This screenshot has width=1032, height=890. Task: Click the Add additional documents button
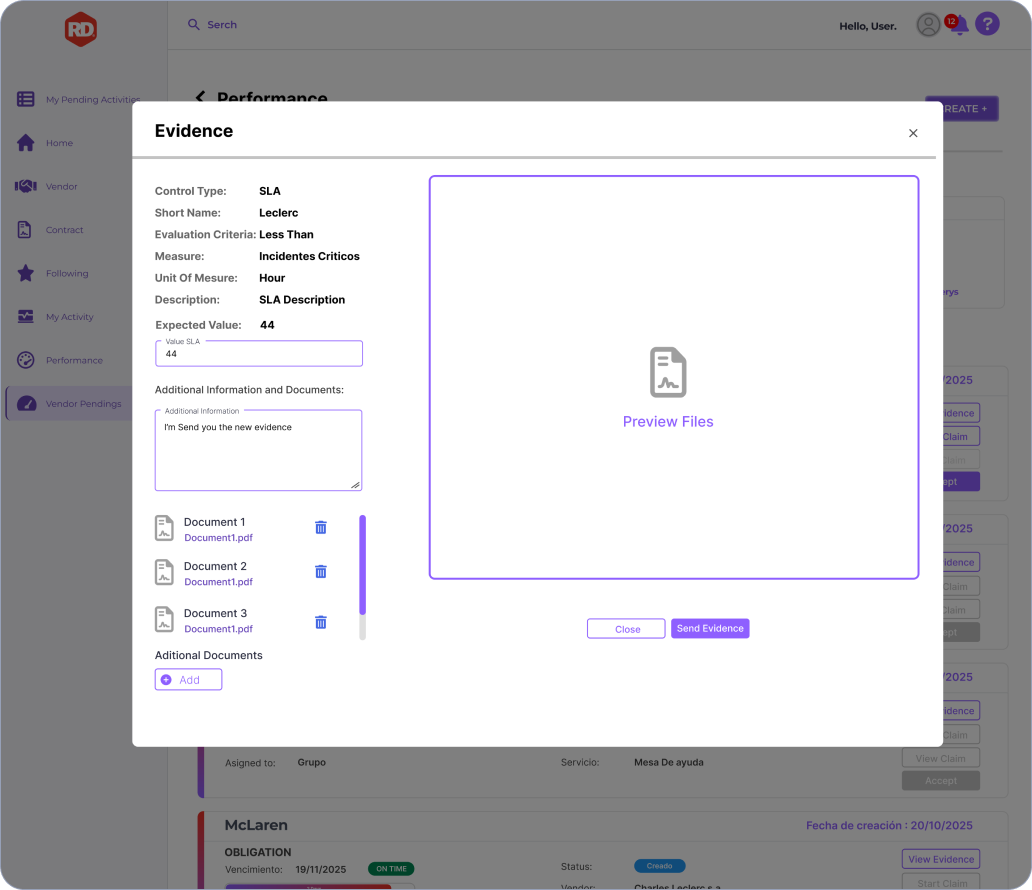(188, 679)
